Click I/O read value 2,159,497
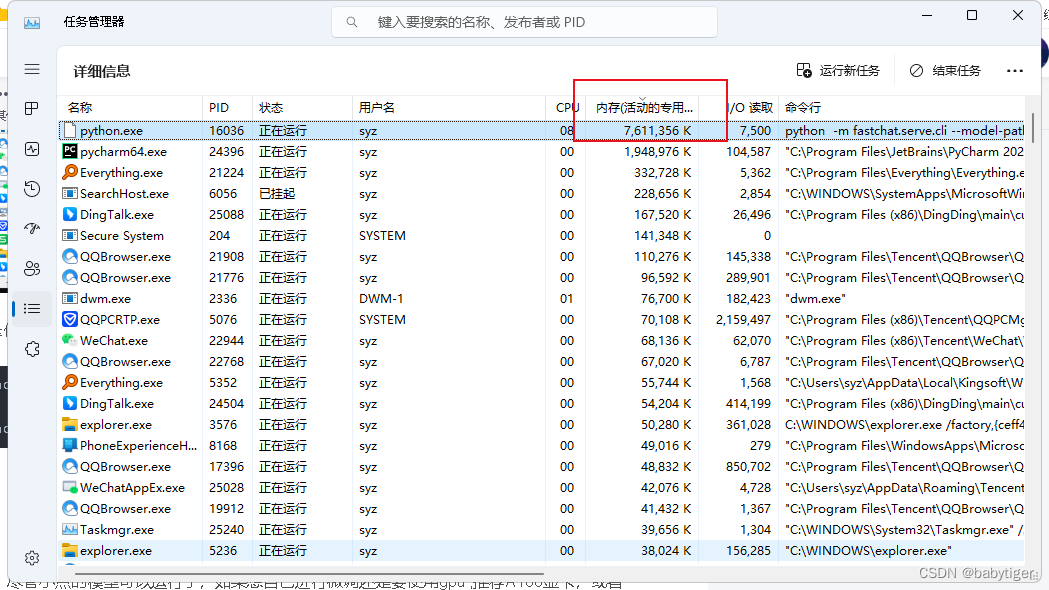Image resolution: width=1049 pixels, height=590 pixels. (743, 320)
